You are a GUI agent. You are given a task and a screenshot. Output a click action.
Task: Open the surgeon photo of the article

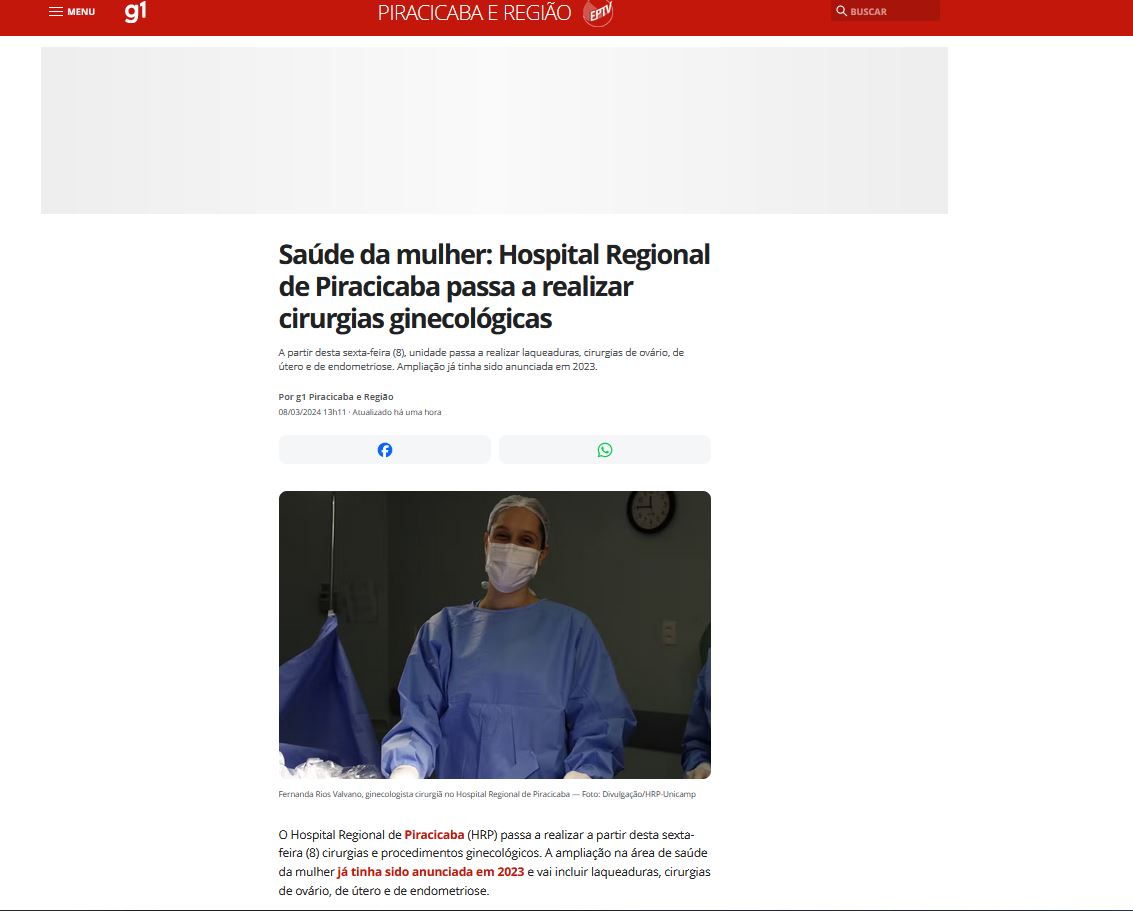click(495, 634)
